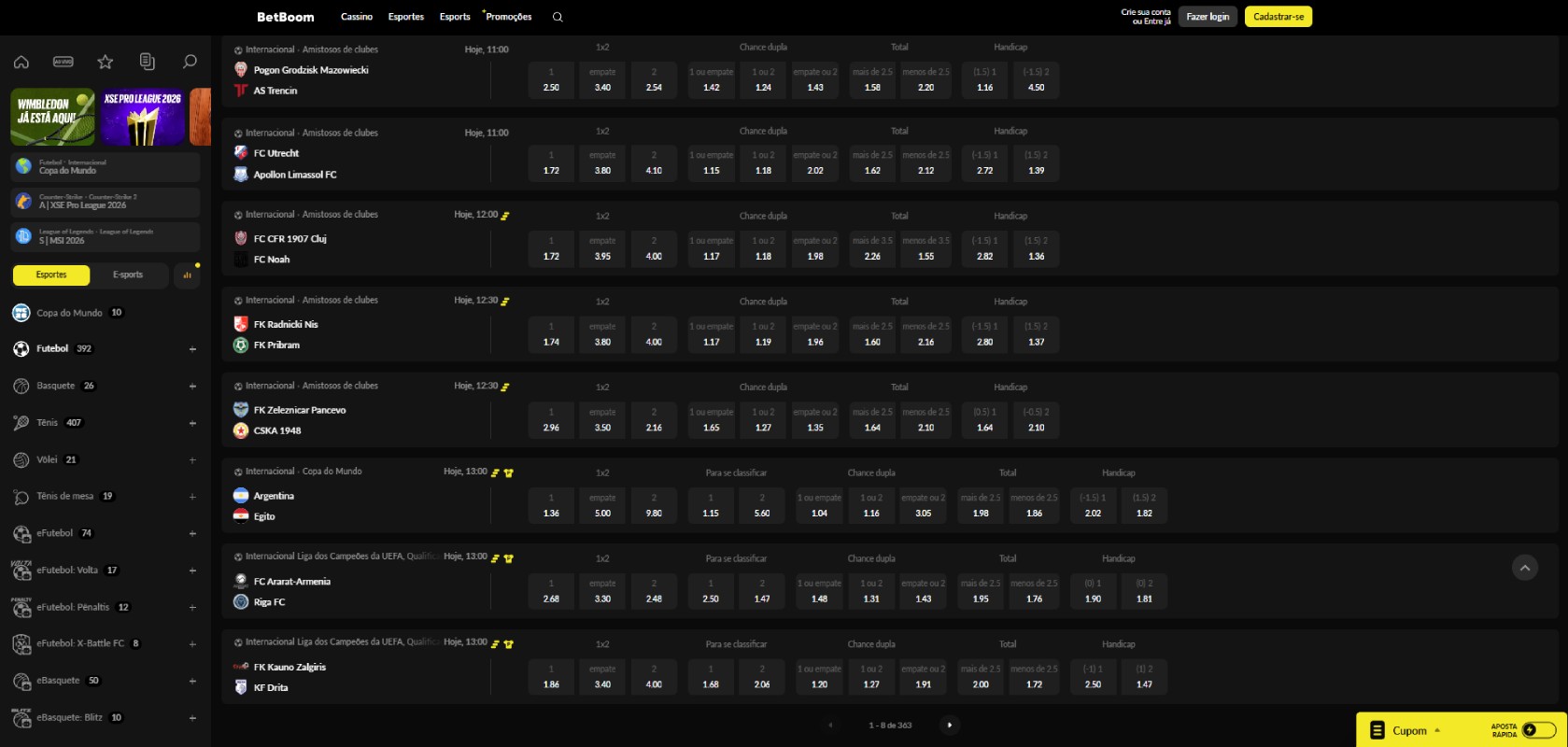
Task: Bet on FC Noah win at 4.00
Action: tap(654, 248)
